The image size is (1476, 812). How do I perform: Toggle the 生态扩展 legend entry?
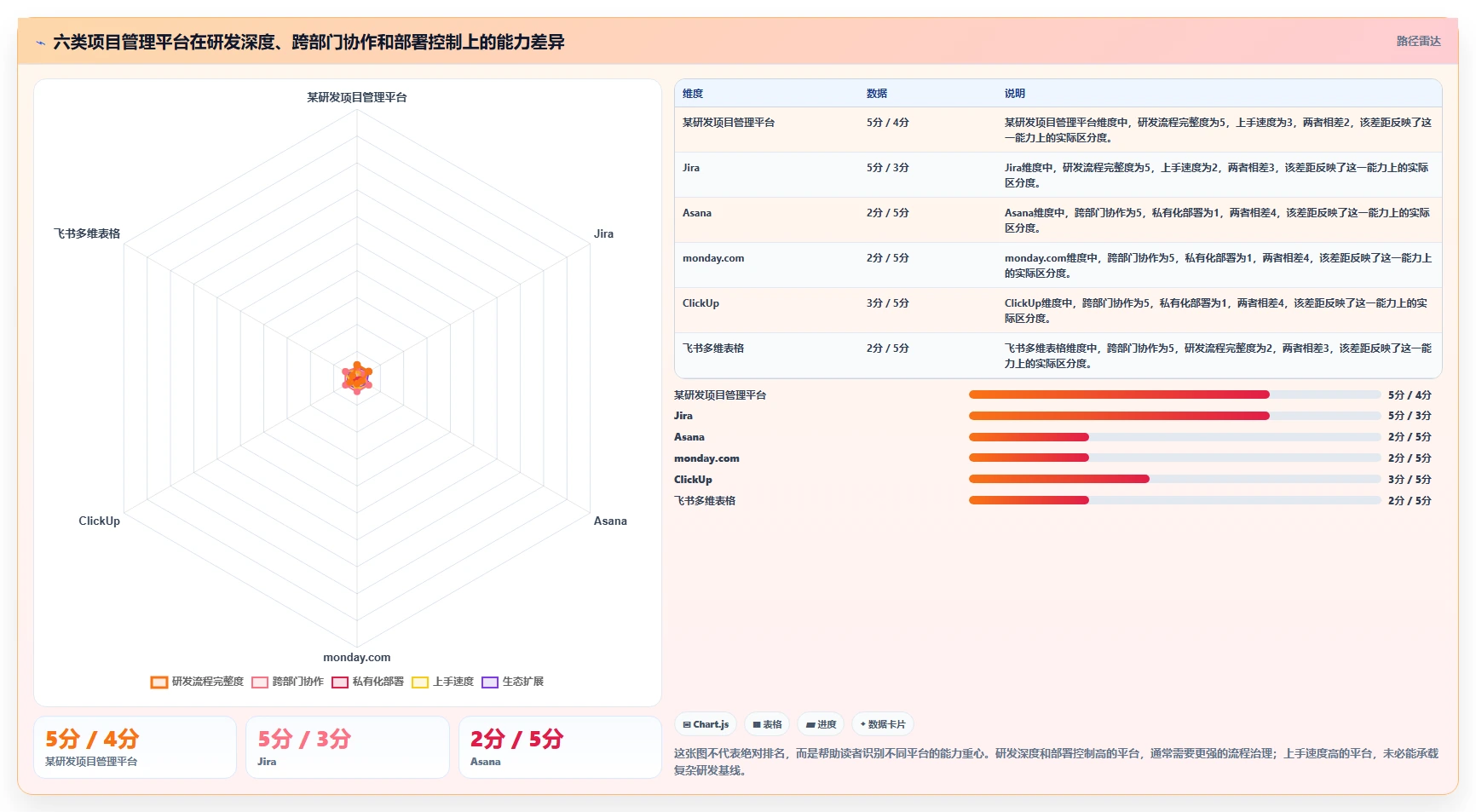click(512, 682)
